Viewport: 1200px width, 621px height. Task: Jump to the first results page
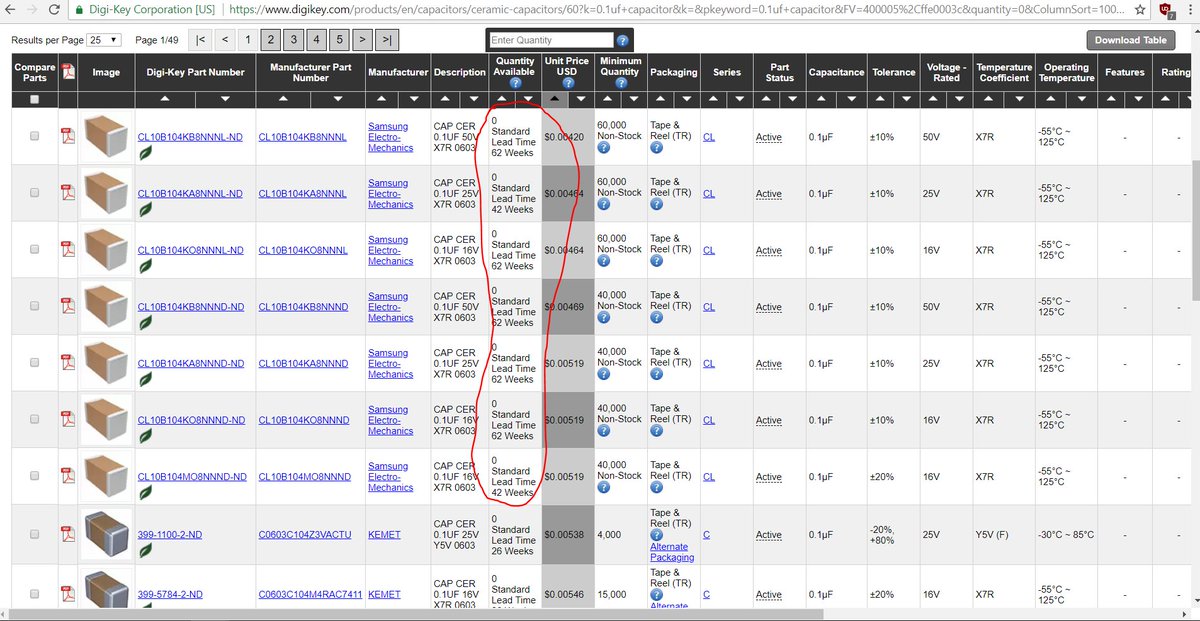click(201, 40)
